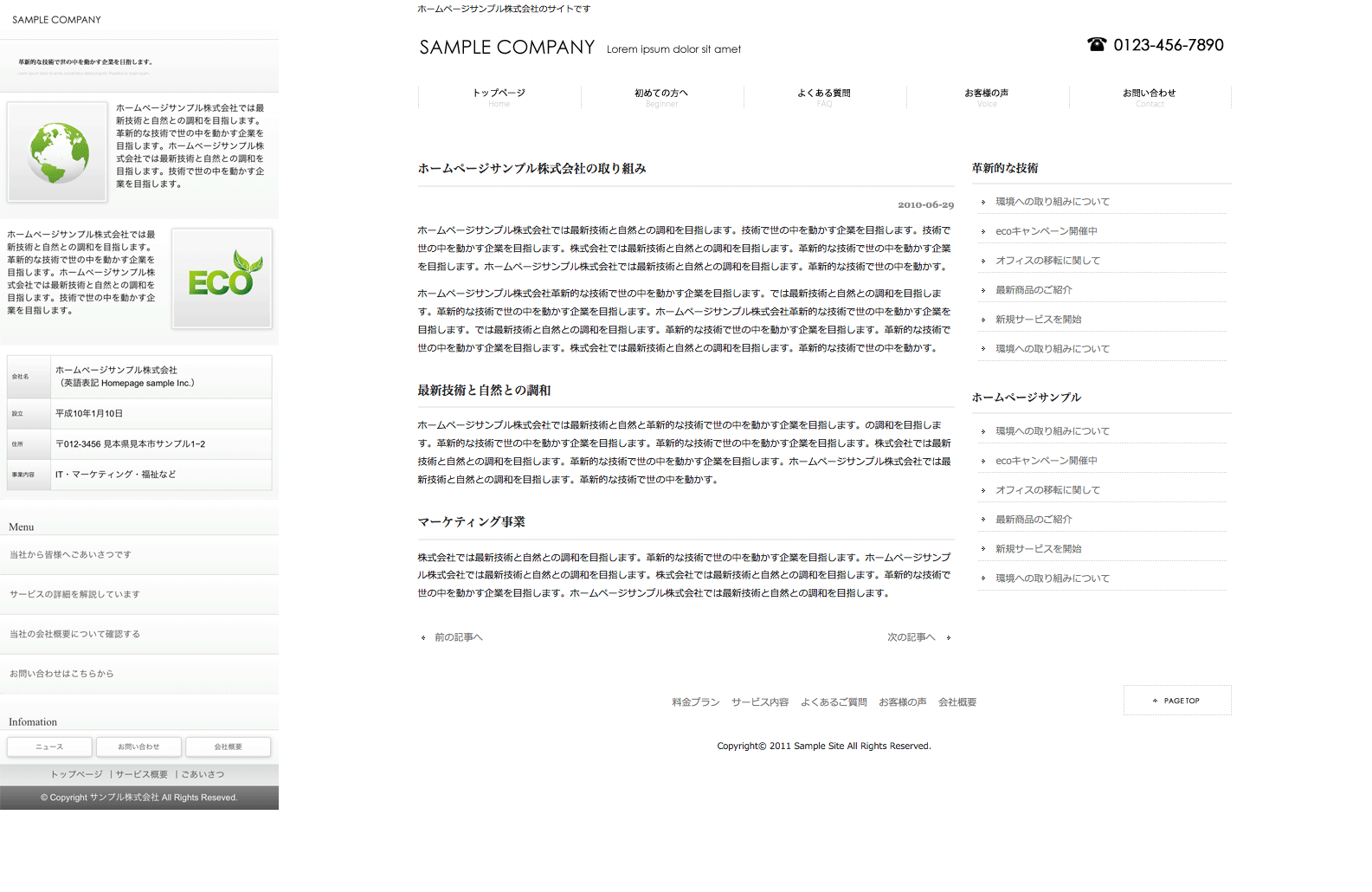
Task: Click 料金プラン in the footer links
Action: pyautogui.click(x=696, y=702)
